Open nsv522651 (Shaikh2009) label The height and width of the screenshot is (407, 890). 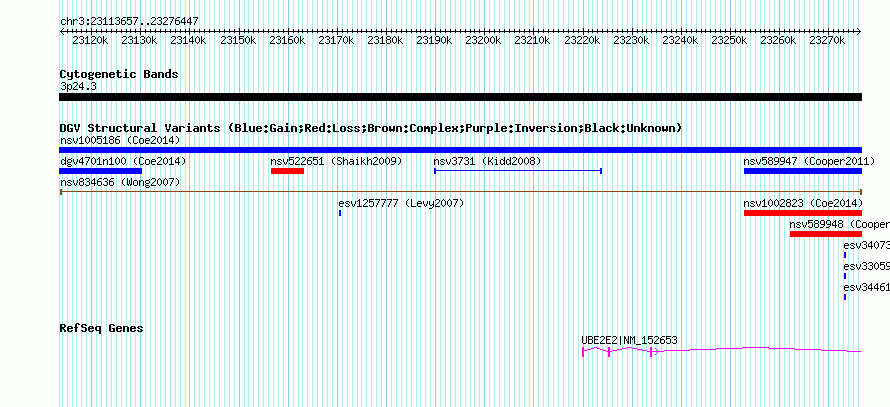coord(336,161)
